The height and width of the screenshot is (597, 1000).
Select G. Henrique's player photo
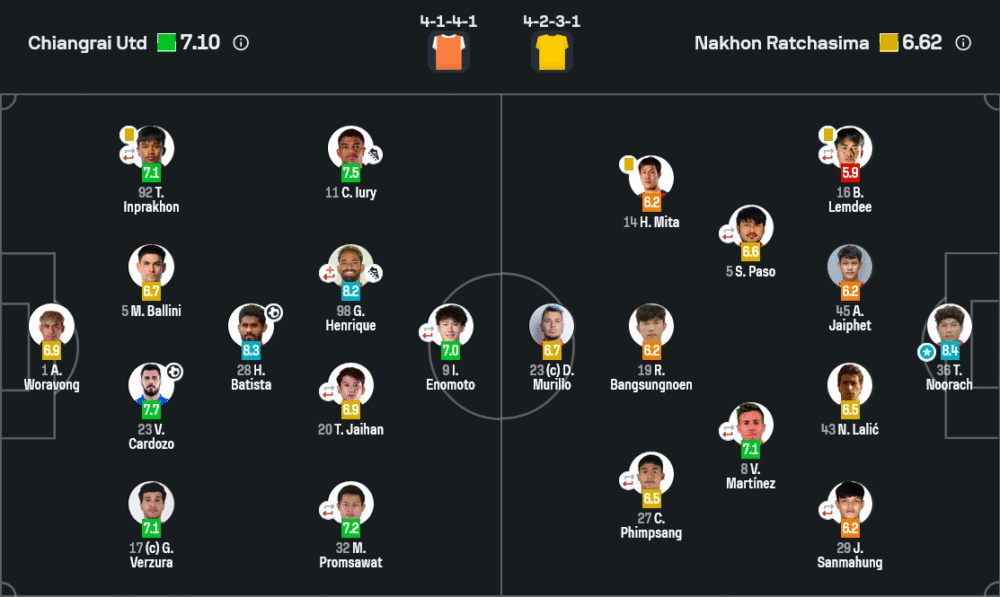pyautogui.click(x=350, y=265)
